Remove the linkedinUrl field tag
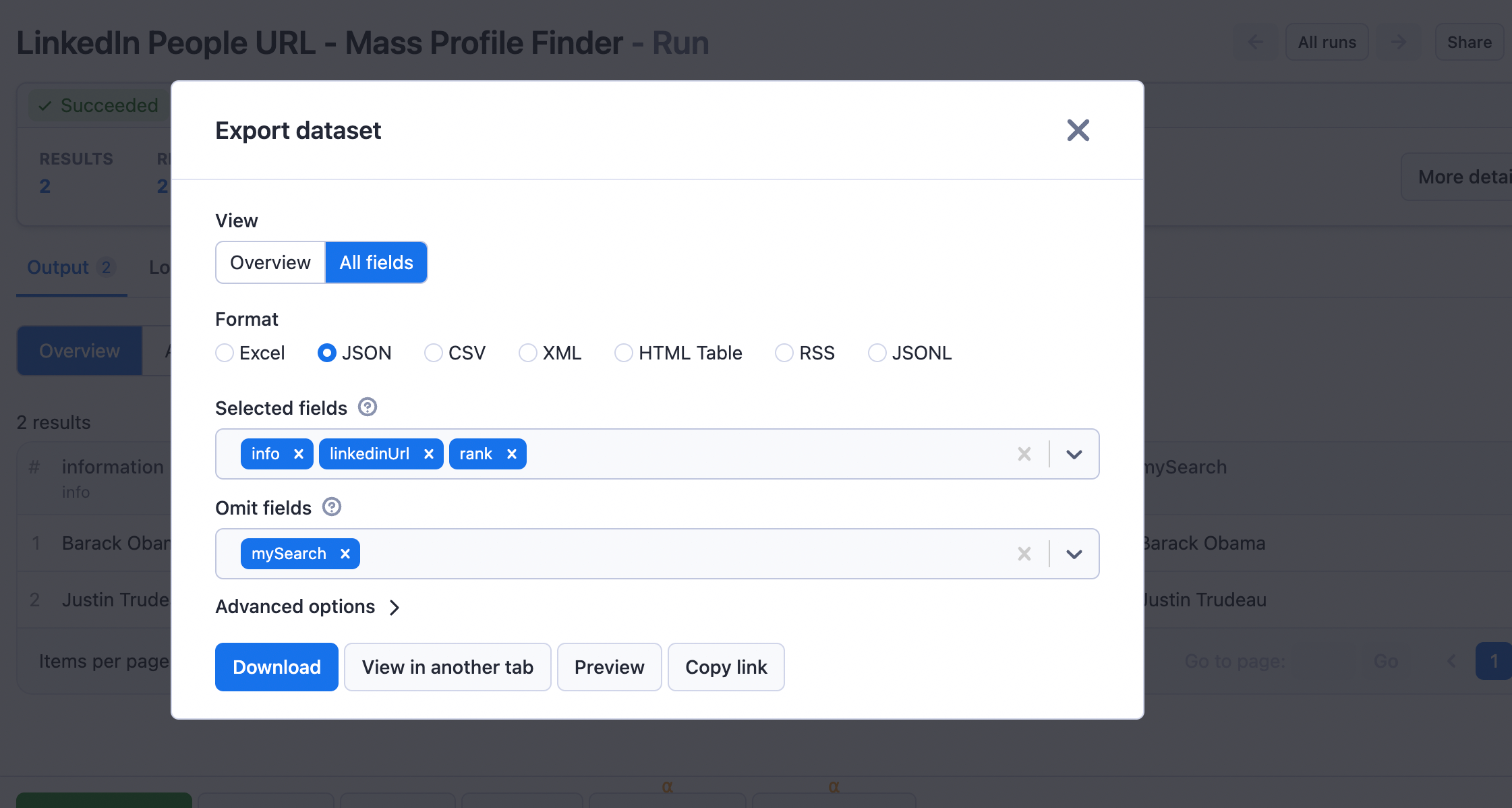 click(429, 453)
